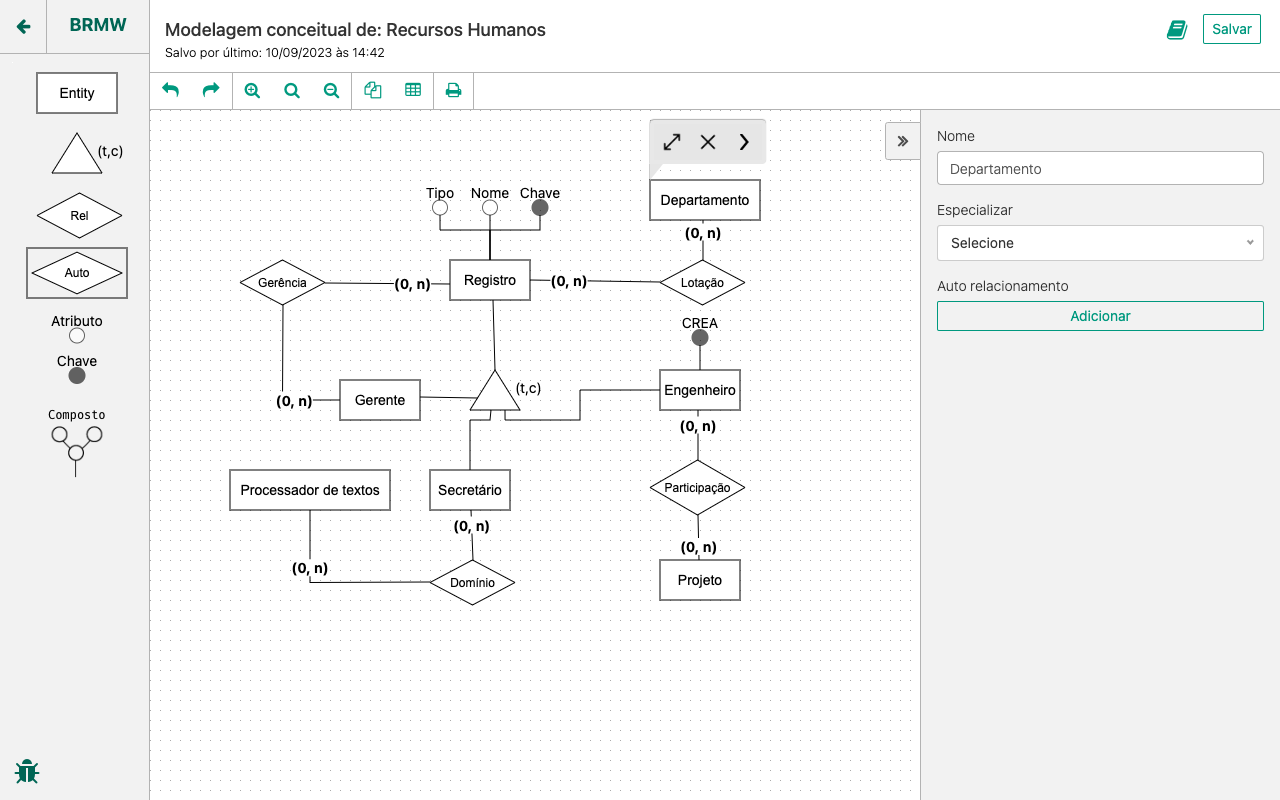Viewport: 1280px width, 800px height.
Task: Click Adicionar for auto relacionamento
Action: pyautogui.click(x=1100, y=316)
